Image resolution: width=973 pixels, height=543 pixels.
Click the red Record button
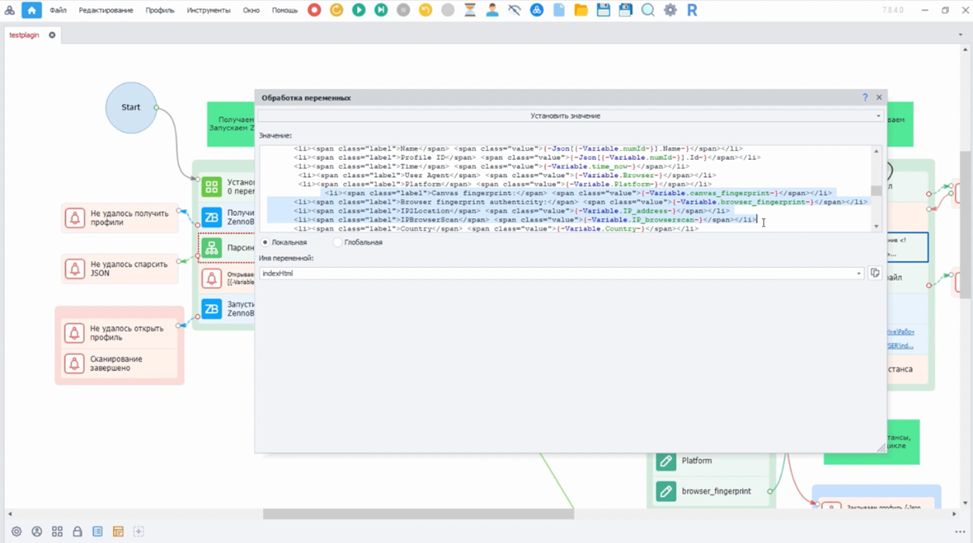(x=314, y=10)
